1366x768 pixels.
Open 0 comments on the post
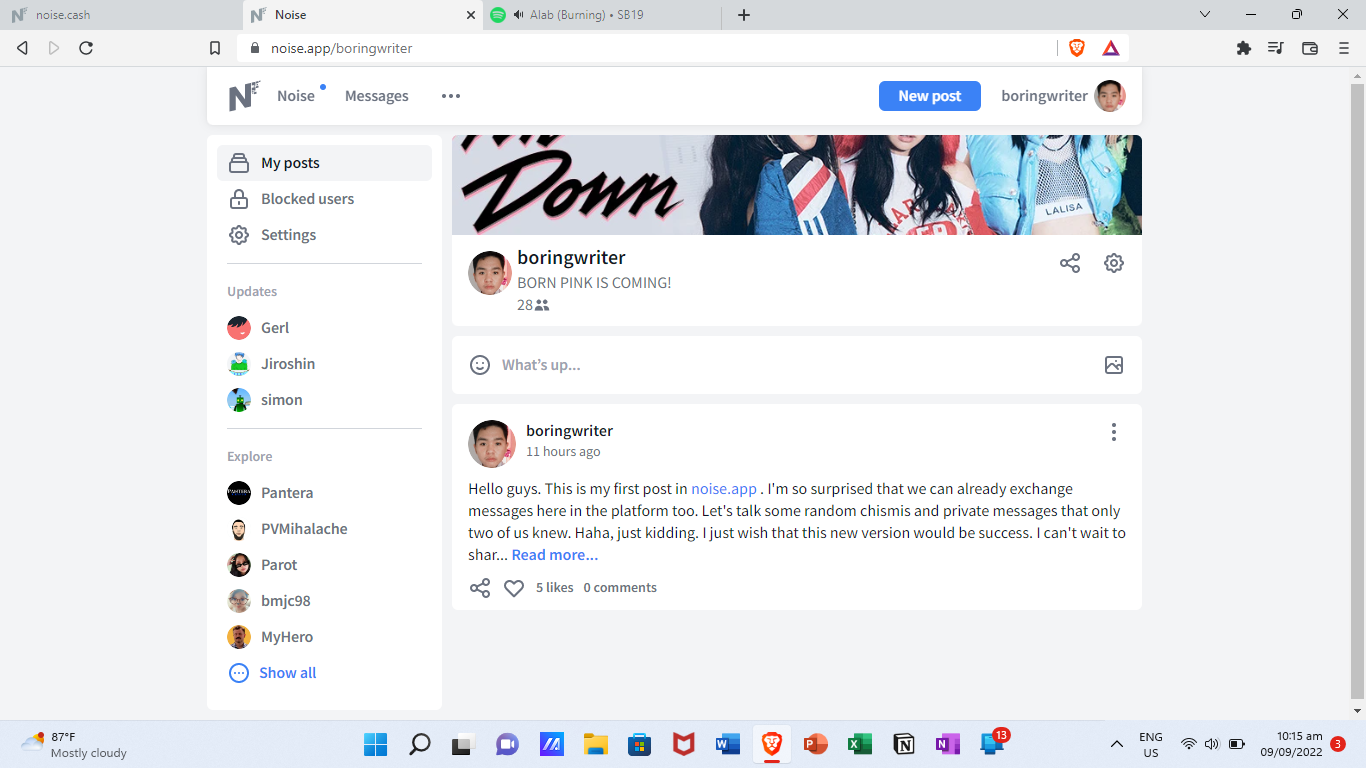(x=620, y=588)
